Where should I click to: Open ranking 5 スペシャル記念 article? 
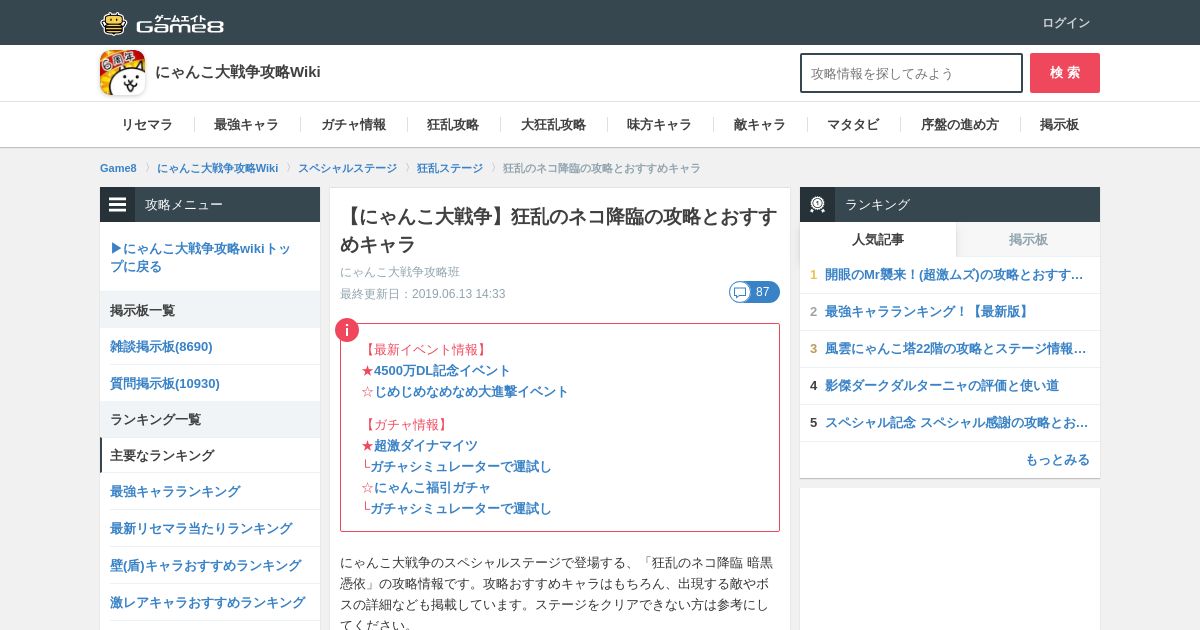coord(956,422)
